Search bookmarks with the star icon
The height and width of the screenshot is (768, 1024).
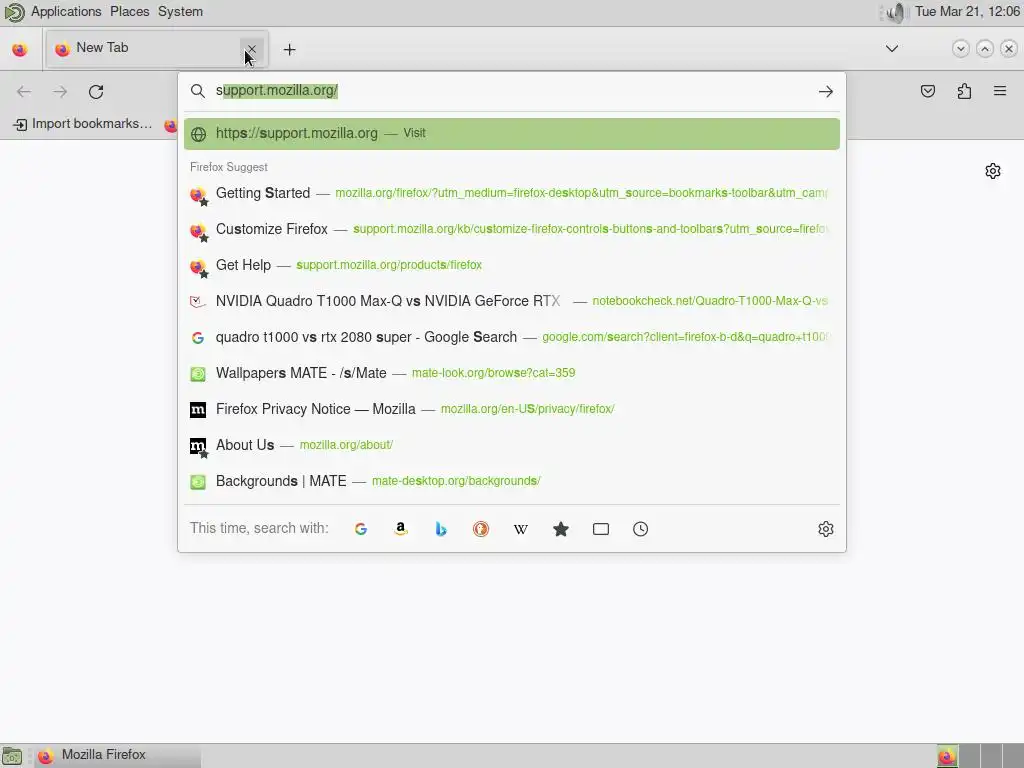561,529
